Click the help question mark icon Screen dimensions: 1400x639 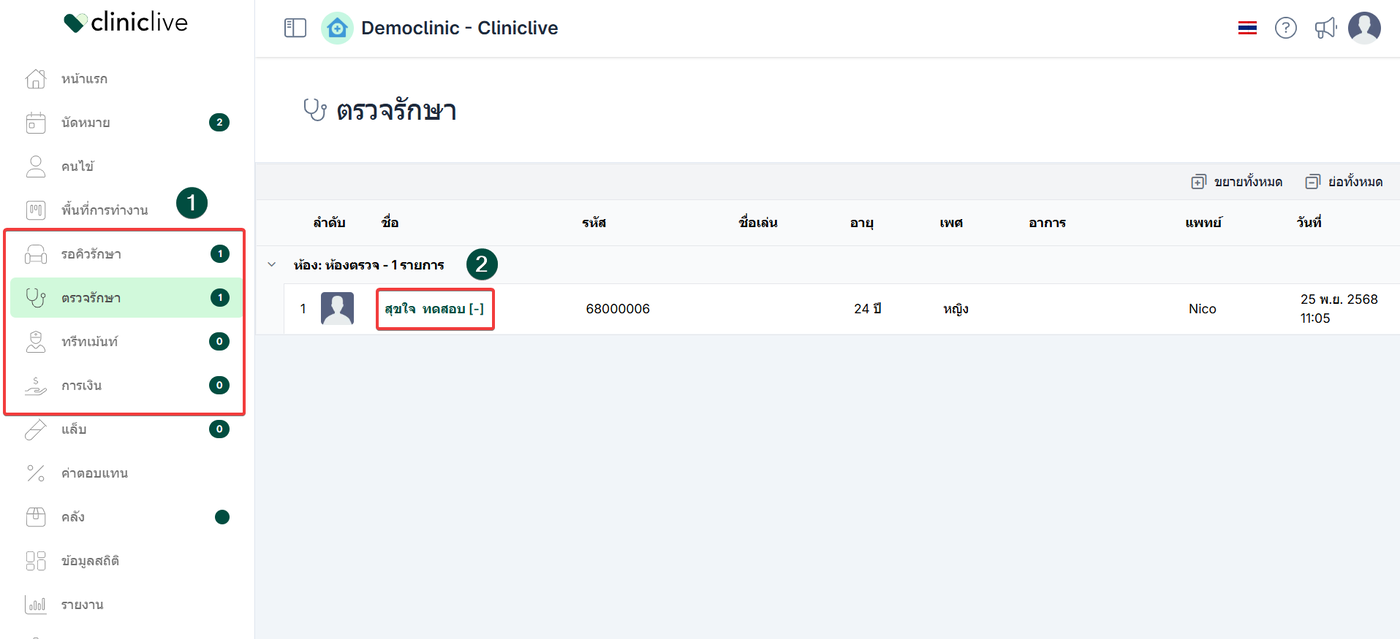(1286, 28)
